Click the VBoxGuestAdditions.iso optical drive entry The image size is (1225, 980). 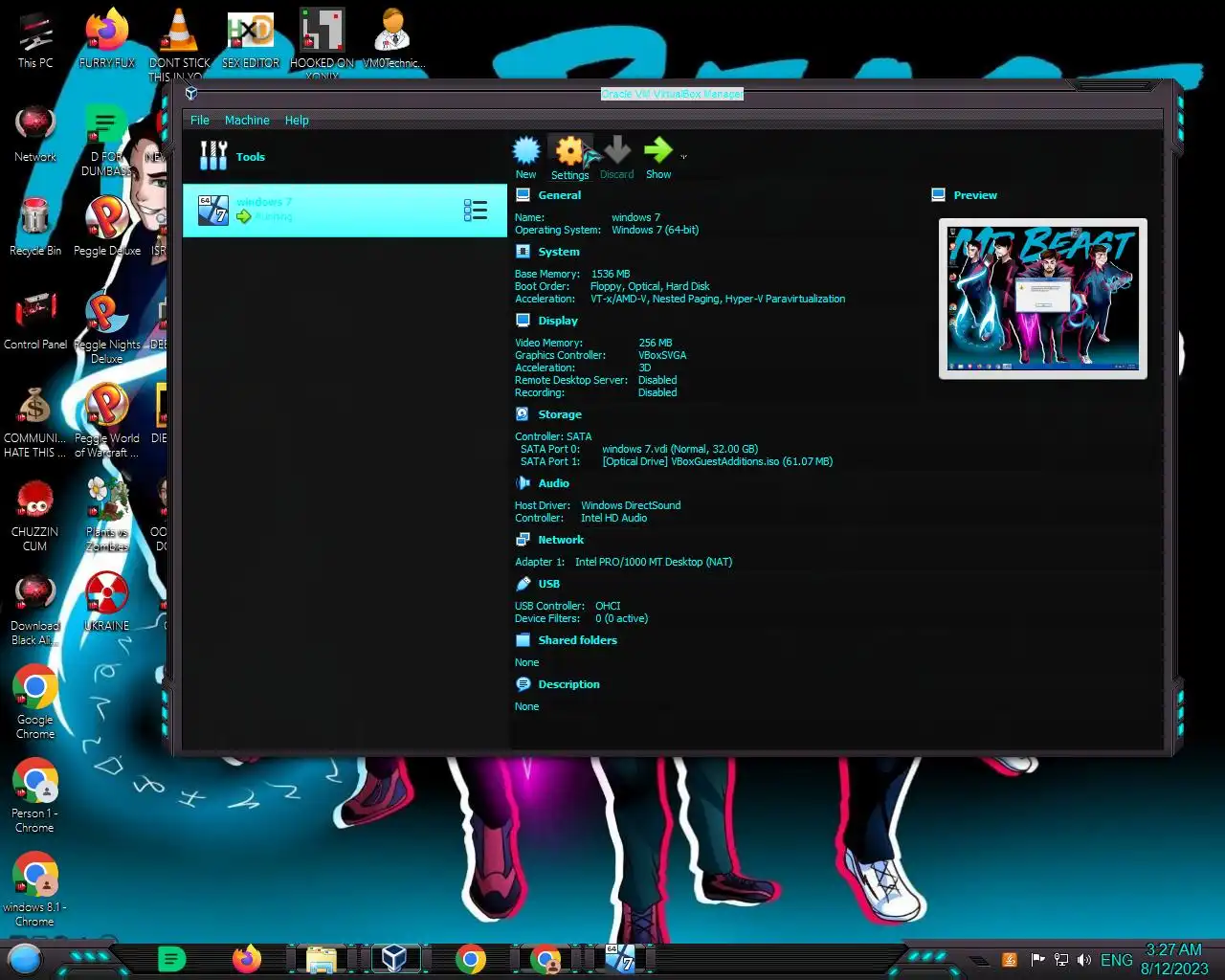717,461
